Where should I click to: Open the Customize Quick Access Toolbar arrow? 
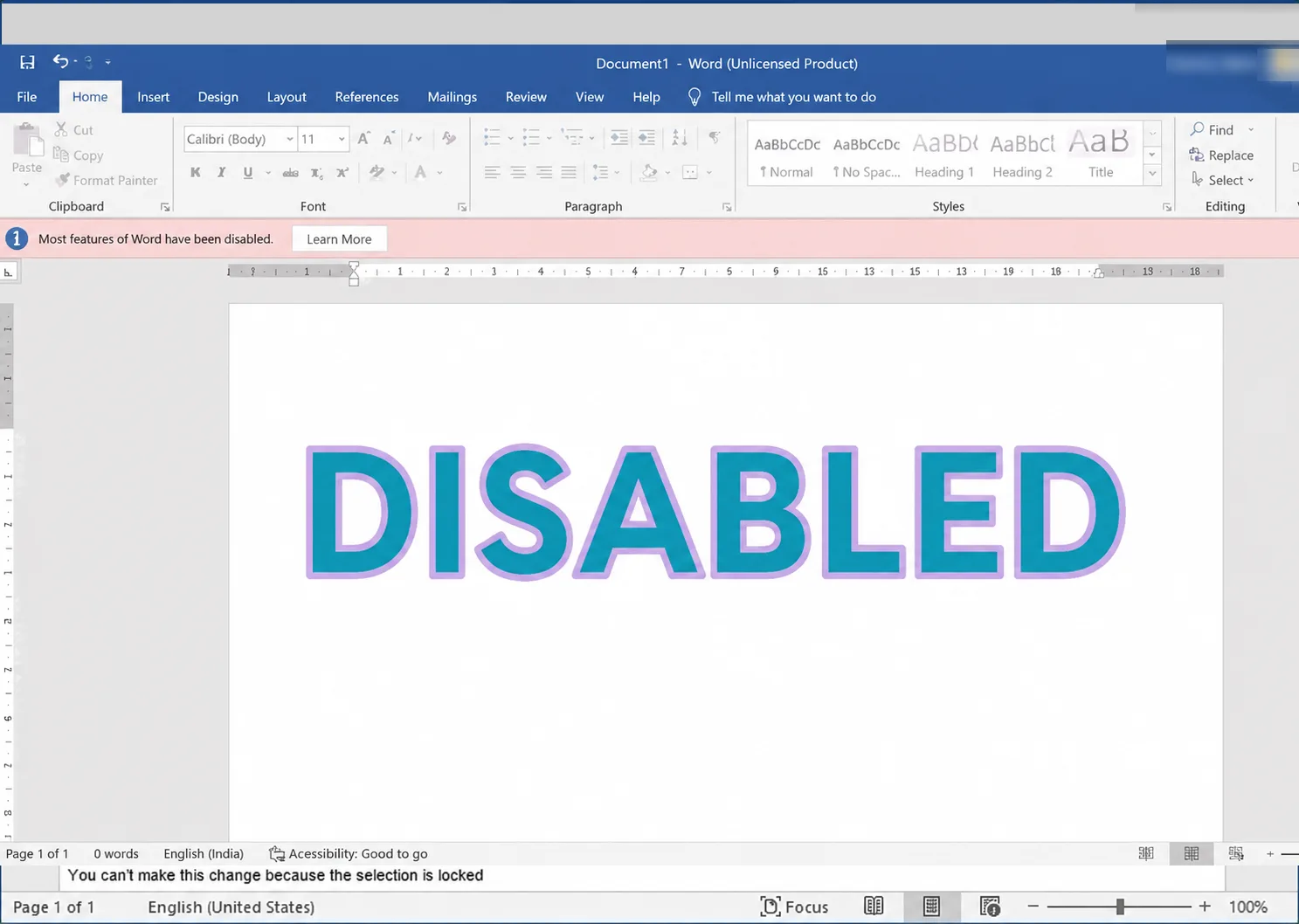tap(107, 62)
